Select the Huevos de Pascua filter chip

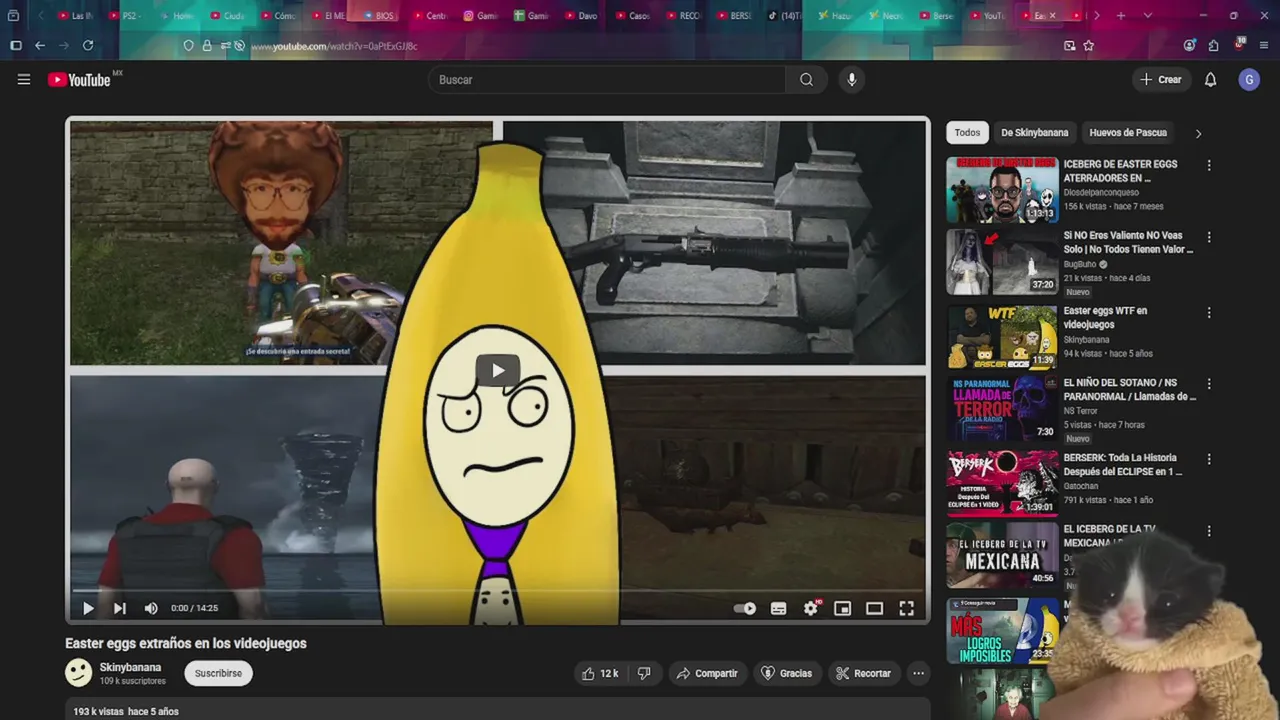point(1128,132)
